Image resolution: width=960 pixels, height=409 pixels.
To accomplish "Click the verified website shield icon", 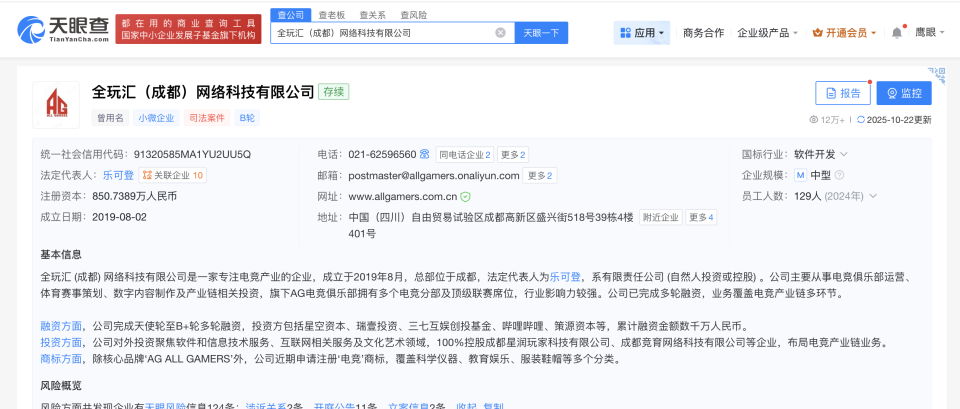I will point(465,197).
